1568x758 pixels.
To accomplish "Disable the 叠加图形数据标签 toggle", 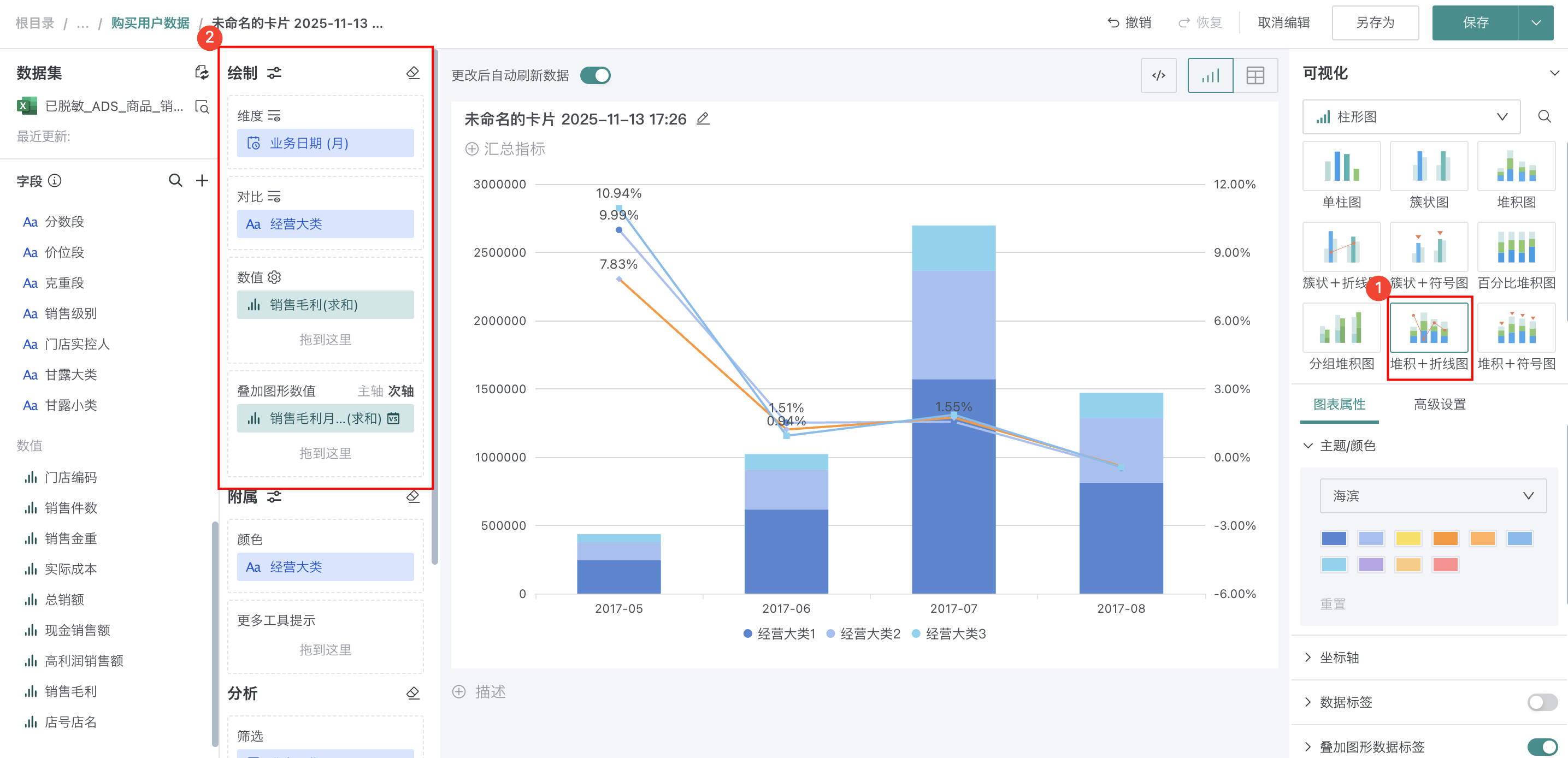I will point(1542,747).
